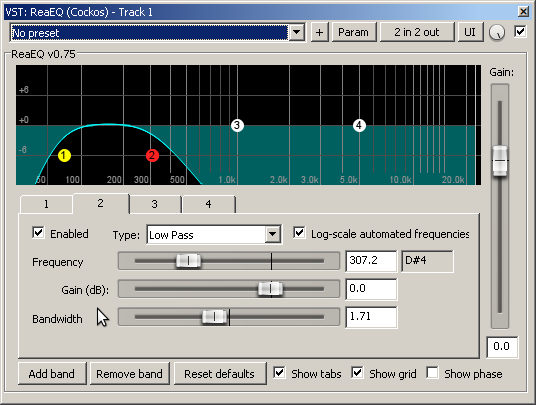Toggle the Show tabs checkbox

click(x=279, y=373)
